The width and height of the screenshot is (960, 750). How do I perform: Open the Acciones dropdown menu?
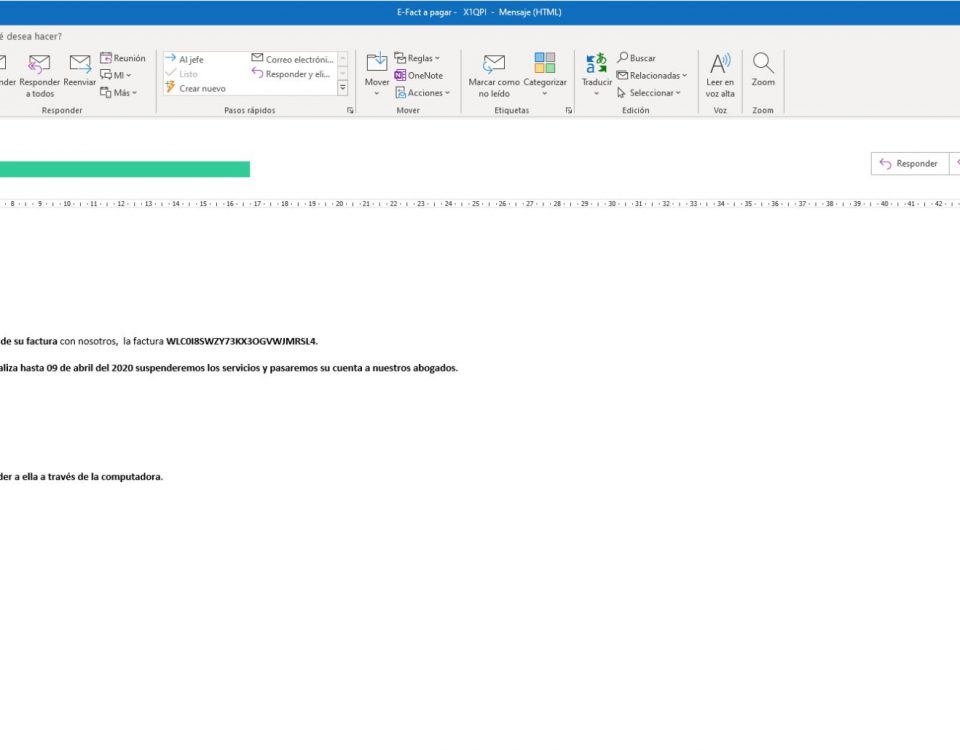[422, 93]
